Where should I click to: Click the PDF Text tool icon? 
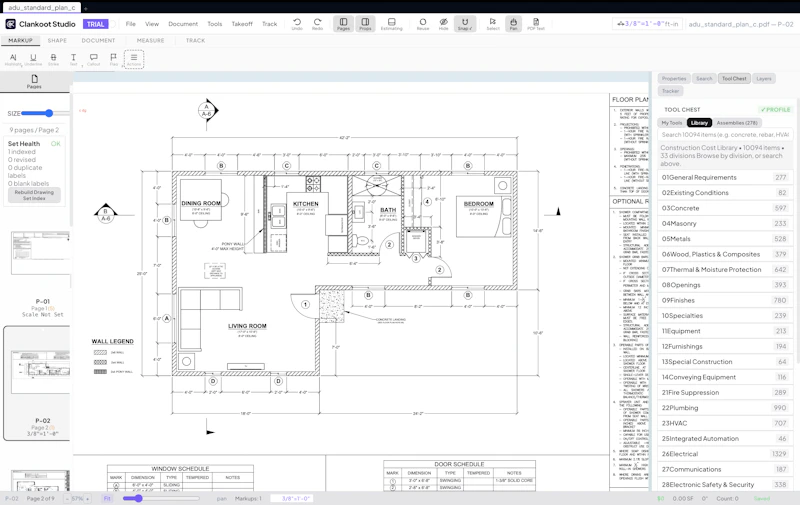[x=536, y=23]
